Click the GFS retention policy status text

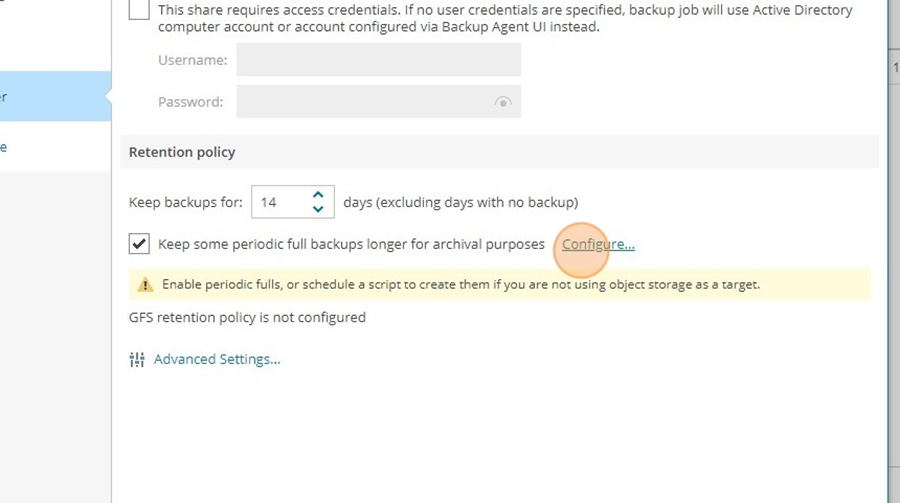[247, 318]
